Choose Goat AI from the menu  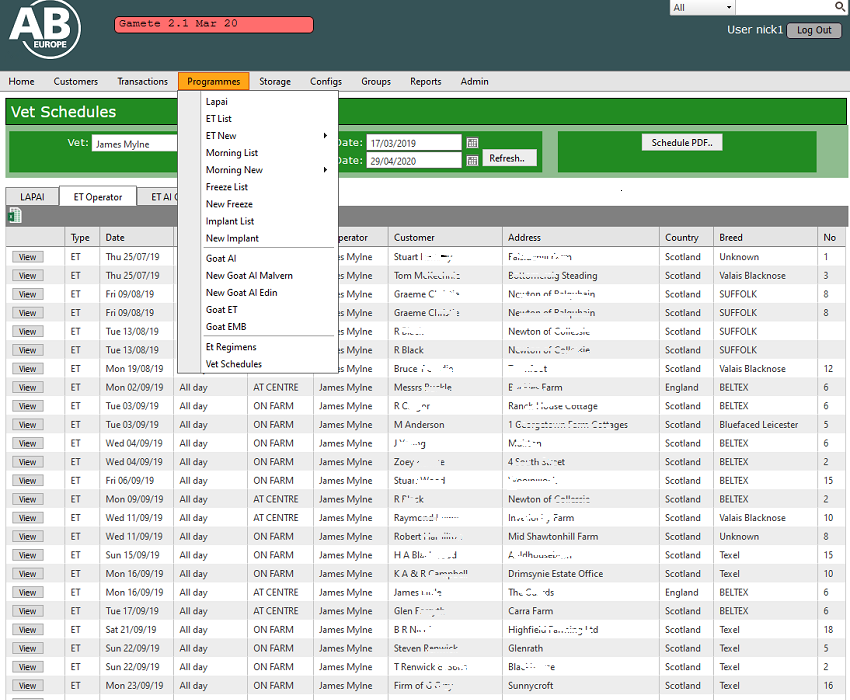pyautogui.click(x=221, y=258)
